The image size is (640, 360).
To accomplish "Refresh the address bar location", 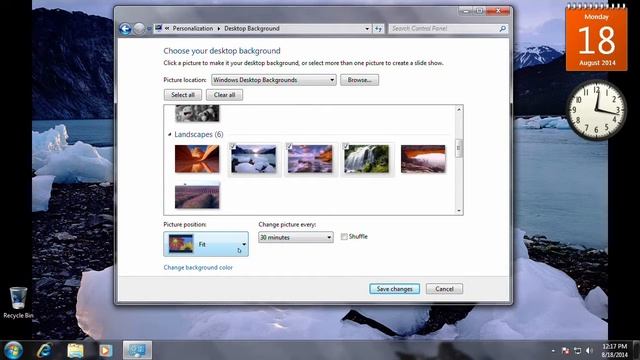I will 378,29.
